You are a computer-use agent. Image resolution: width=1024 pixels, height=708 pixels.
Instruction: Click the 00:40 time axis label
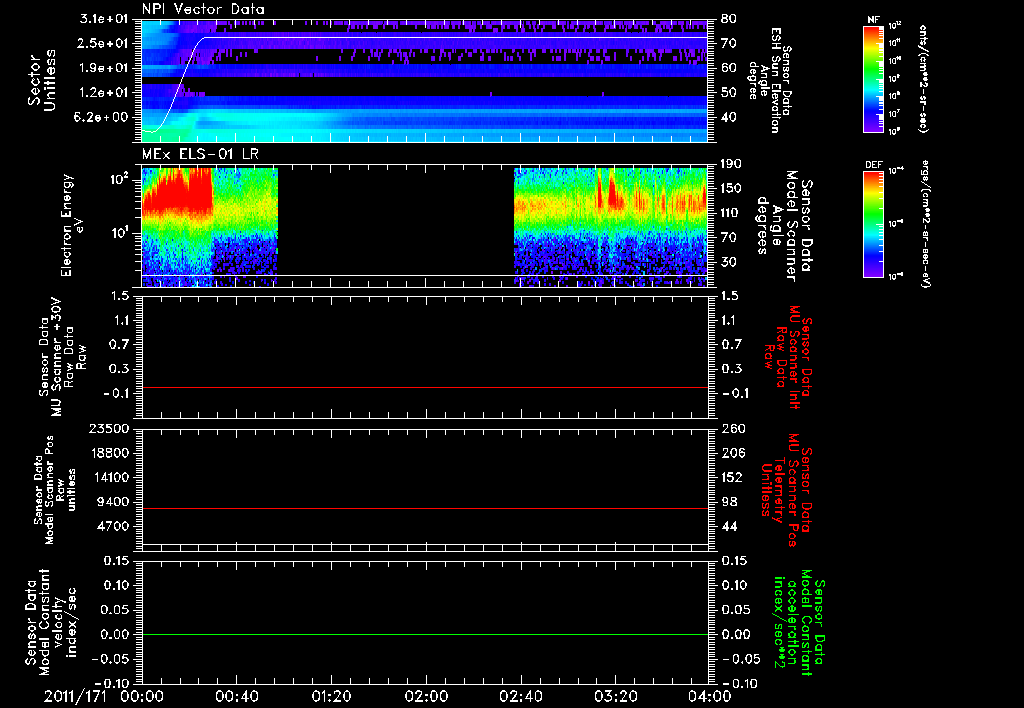pos(236,696)
